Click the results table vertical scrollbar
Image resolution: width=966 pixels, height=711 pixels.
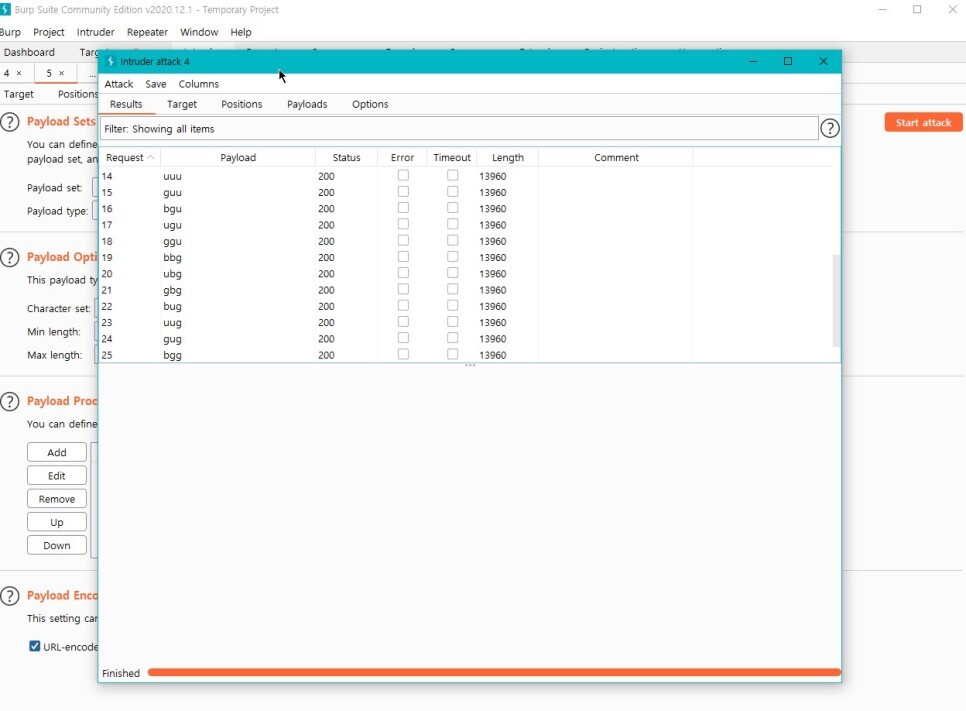point(836,301)
